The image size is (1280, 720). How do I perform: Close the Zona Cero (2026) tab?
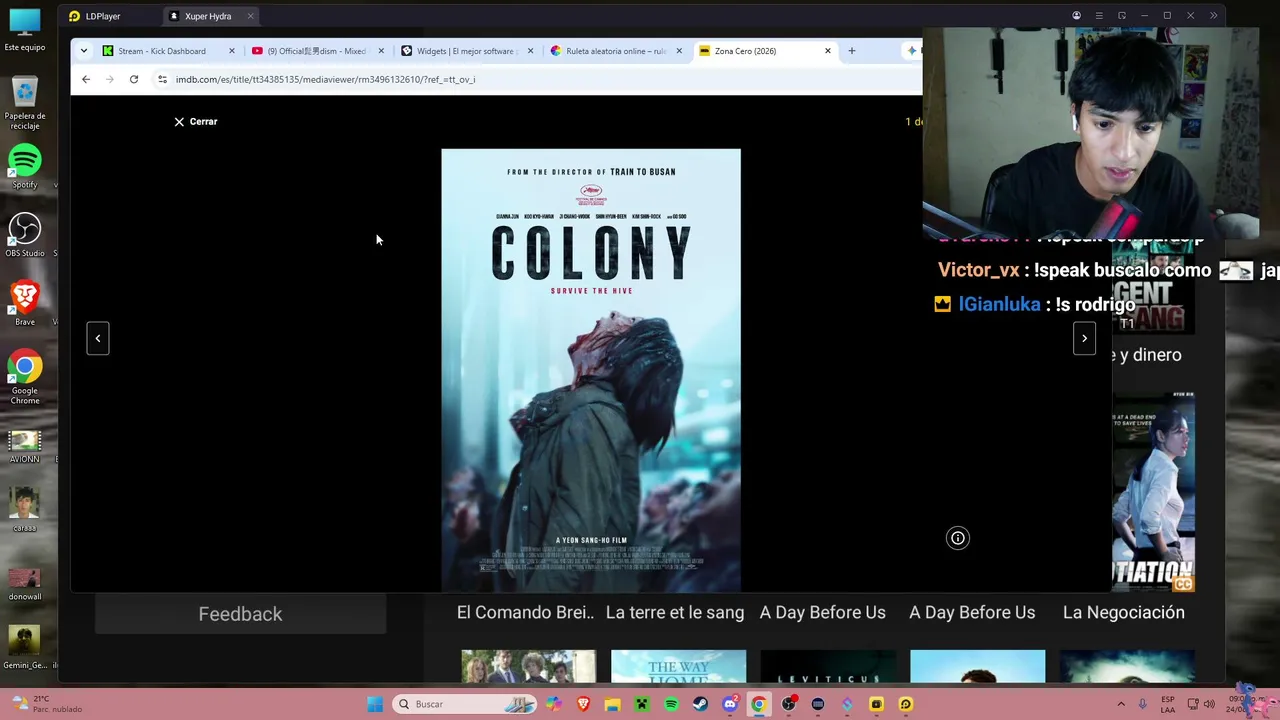coord(828,51)
